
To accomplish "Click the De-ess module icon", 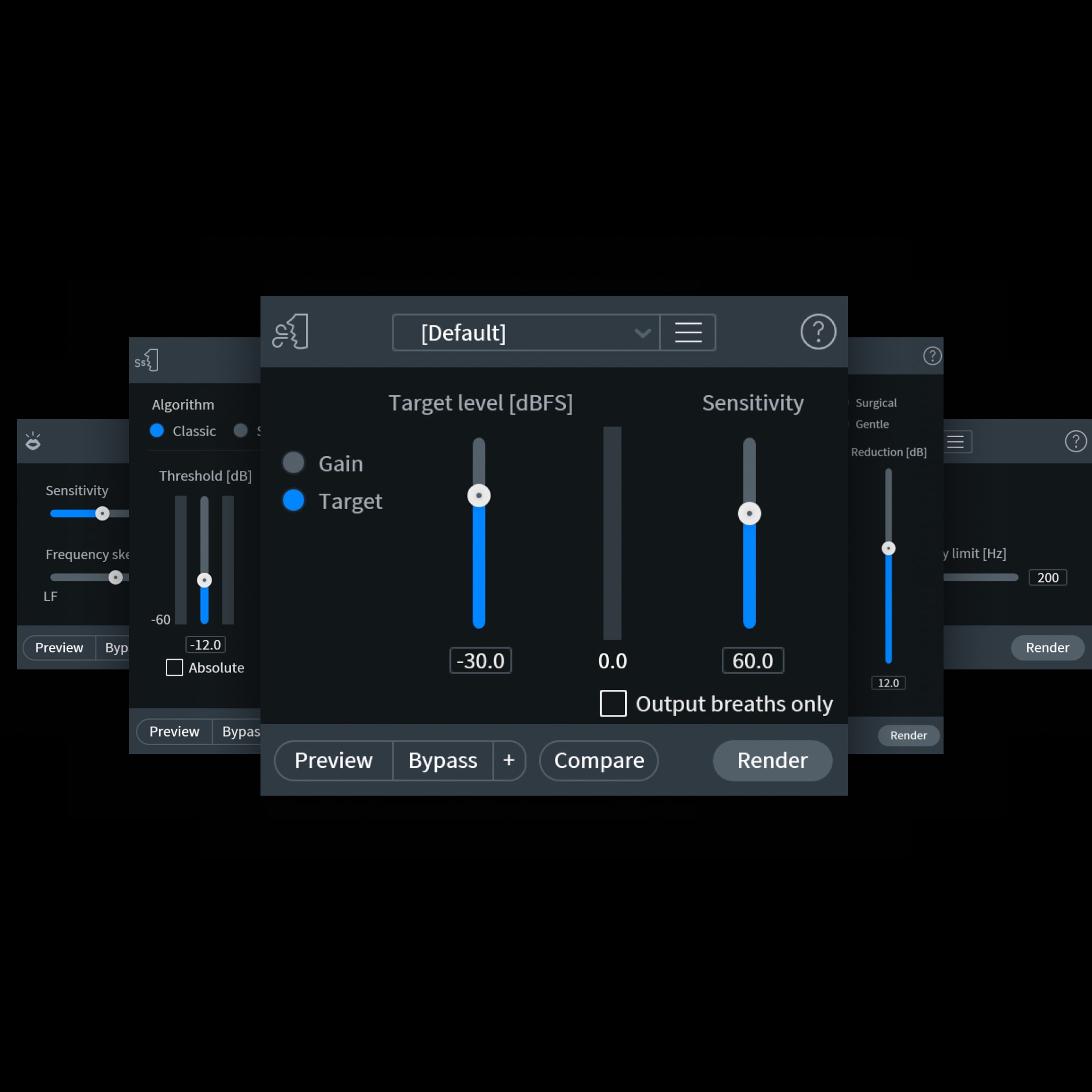I will 147,359.
